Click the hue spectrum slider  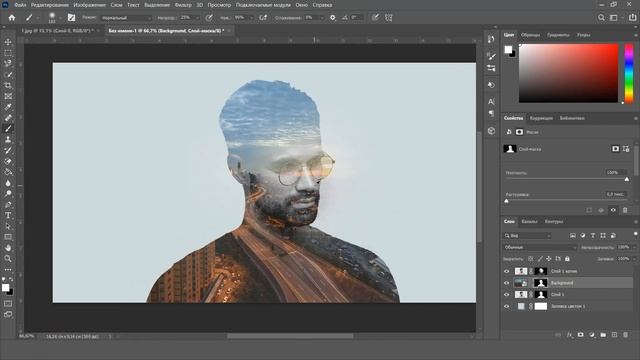click(629, 73)
